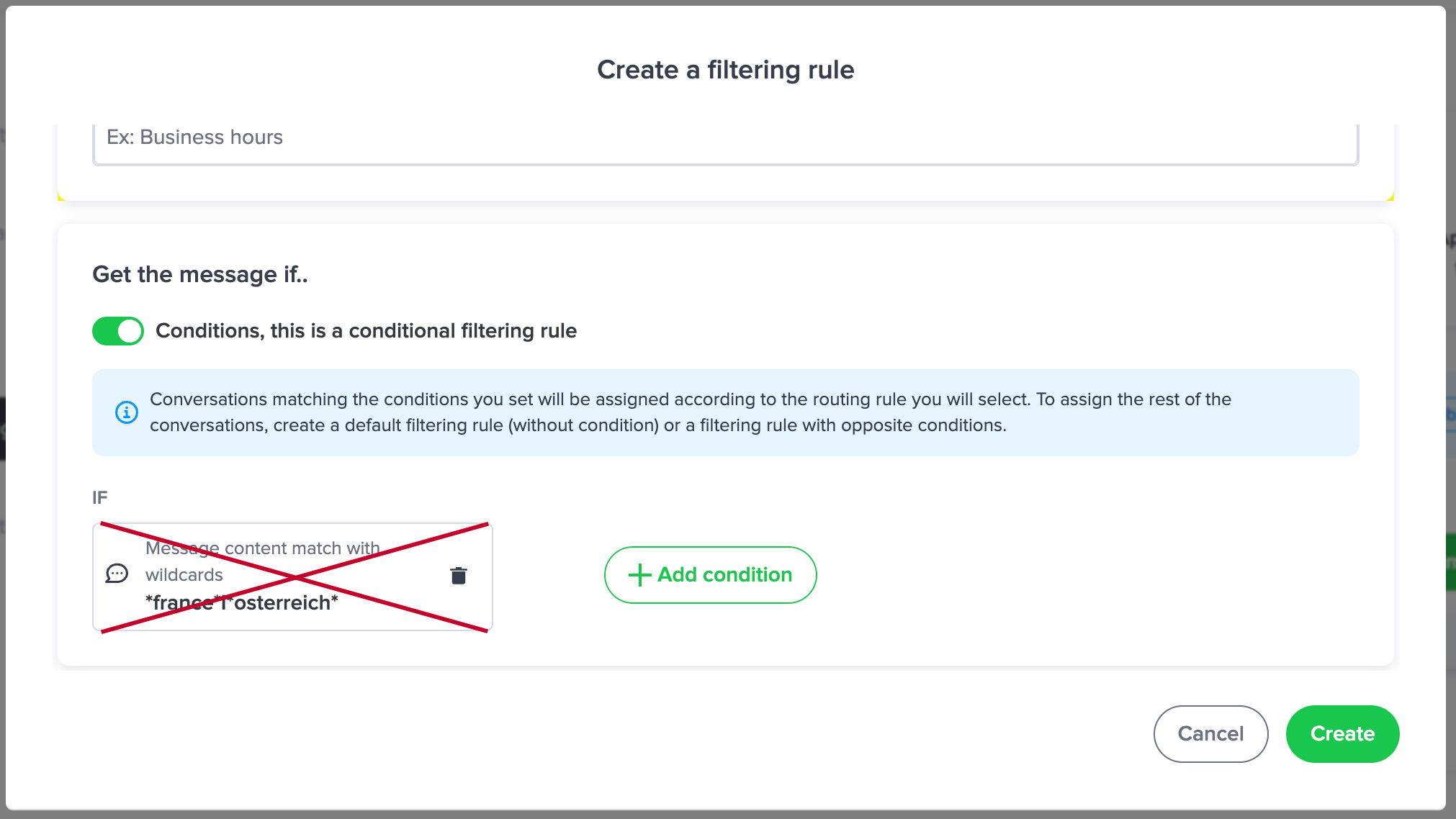Disable the Conditions toggle switch
1456x819 pixels.
click(118, 331)
